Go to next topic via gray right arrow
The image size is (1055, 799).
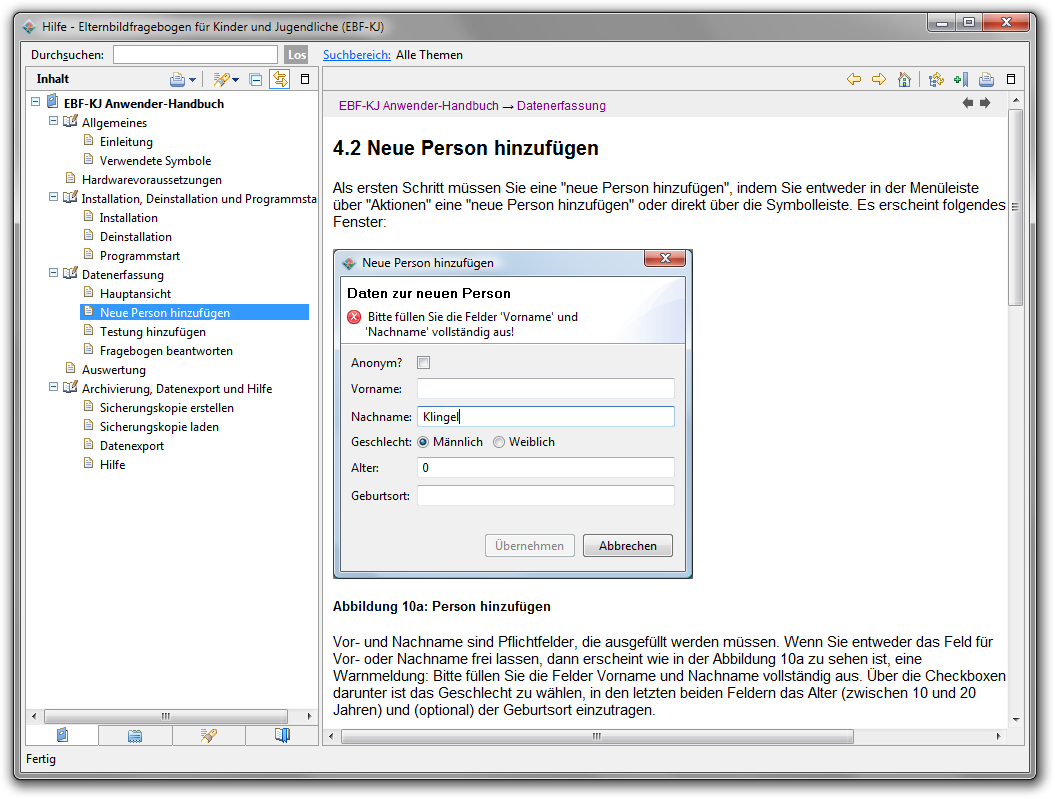click(x=985, y=103)
